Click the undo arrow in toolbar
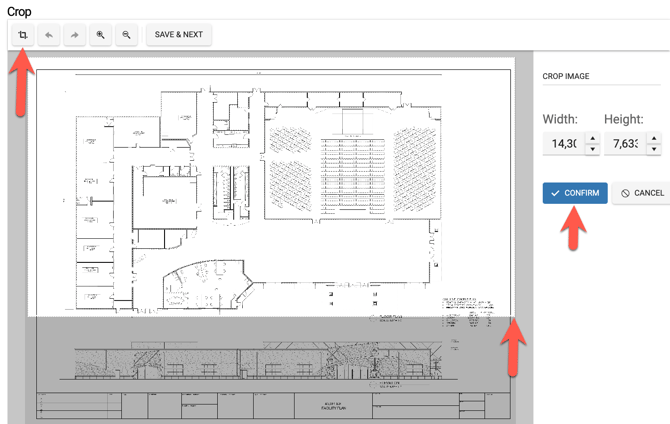The image size is (670, 424). tap(49, 35)
